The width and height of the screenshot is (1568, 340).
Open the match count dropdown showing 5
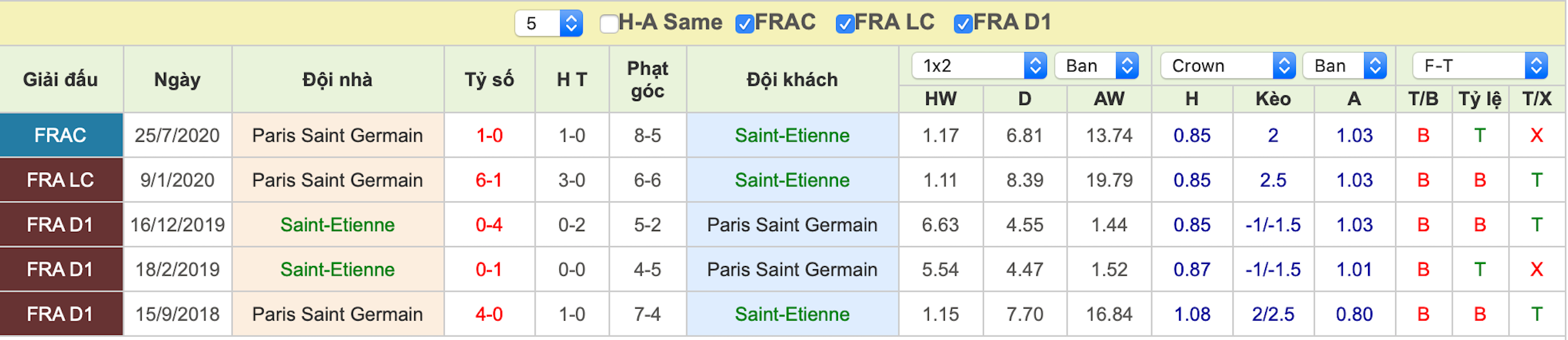pos(549,24)
